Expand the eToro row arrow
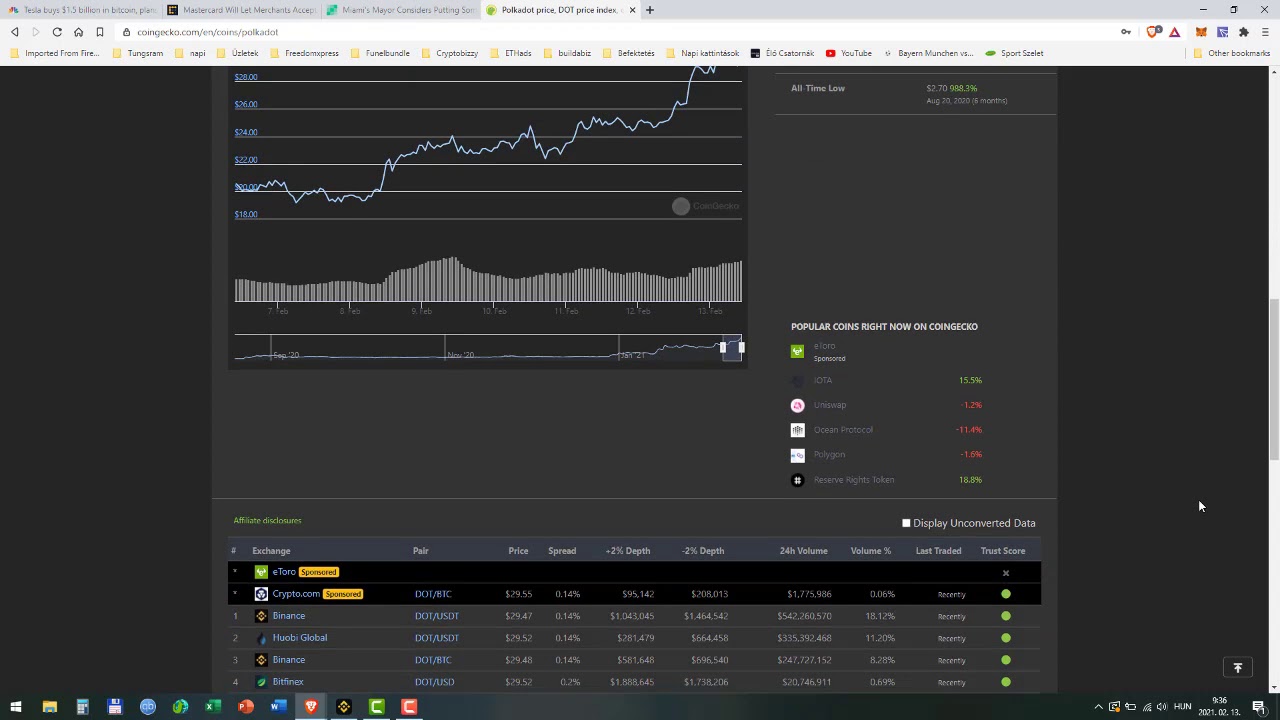Screen dimensions: 1280x720 point(235,572)
